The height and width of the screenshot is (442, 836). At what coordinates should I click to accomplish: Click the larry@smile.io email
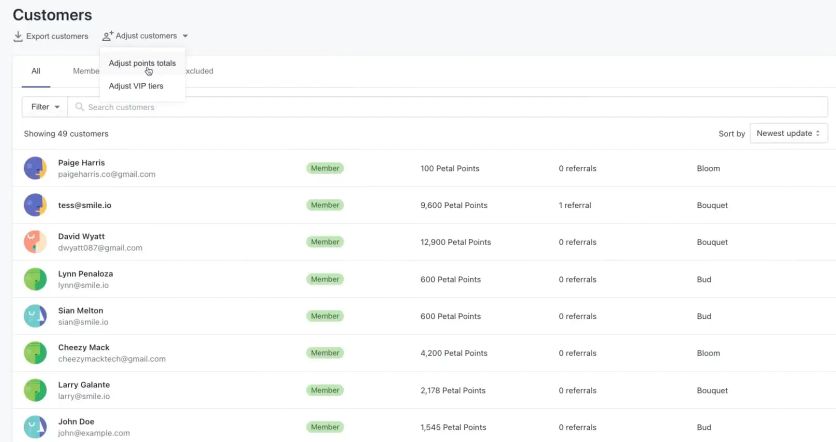pyautogui.click(x=84, y=396)
